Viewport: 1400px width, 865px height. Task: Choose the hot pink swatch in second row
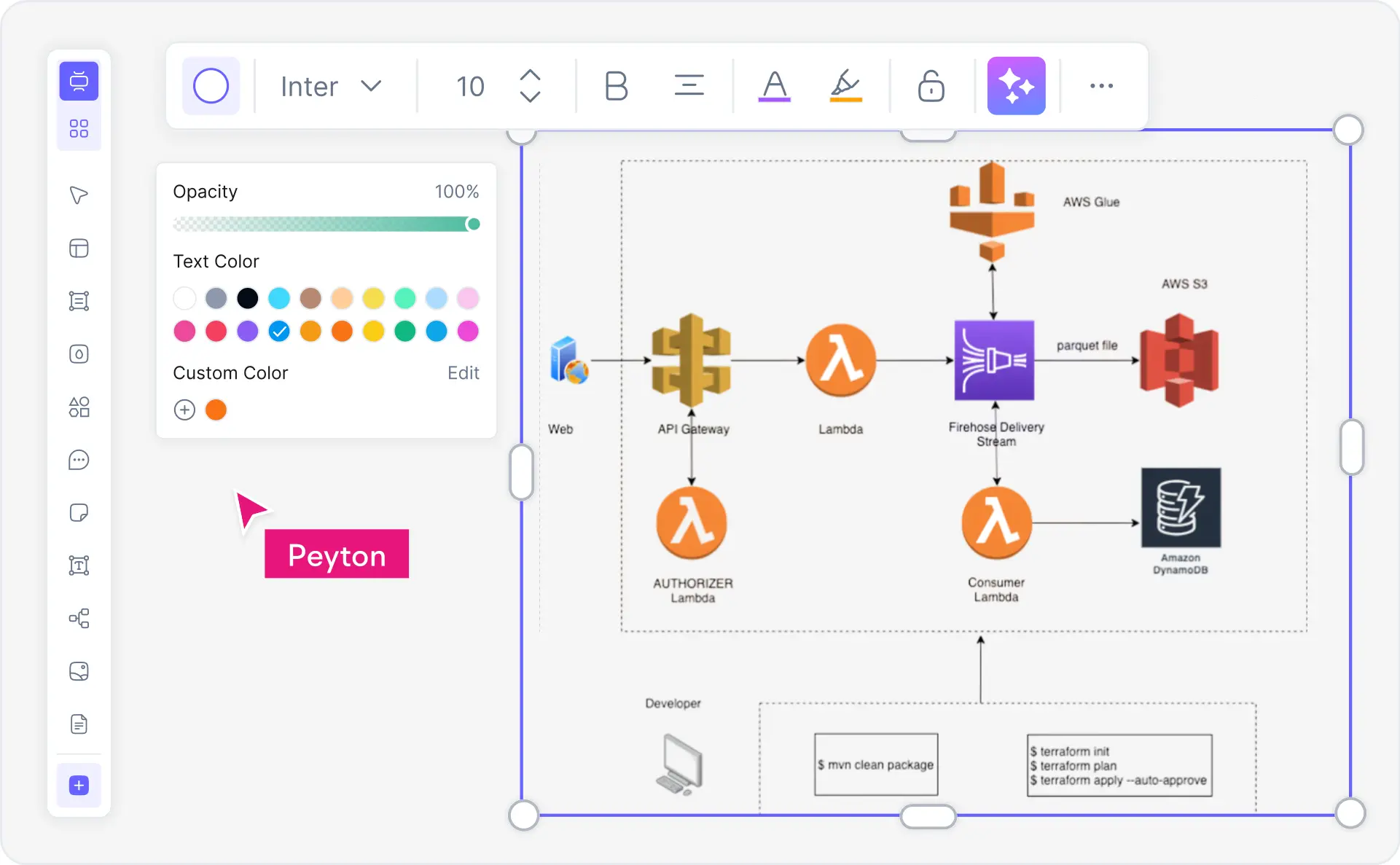pos(184,332)
